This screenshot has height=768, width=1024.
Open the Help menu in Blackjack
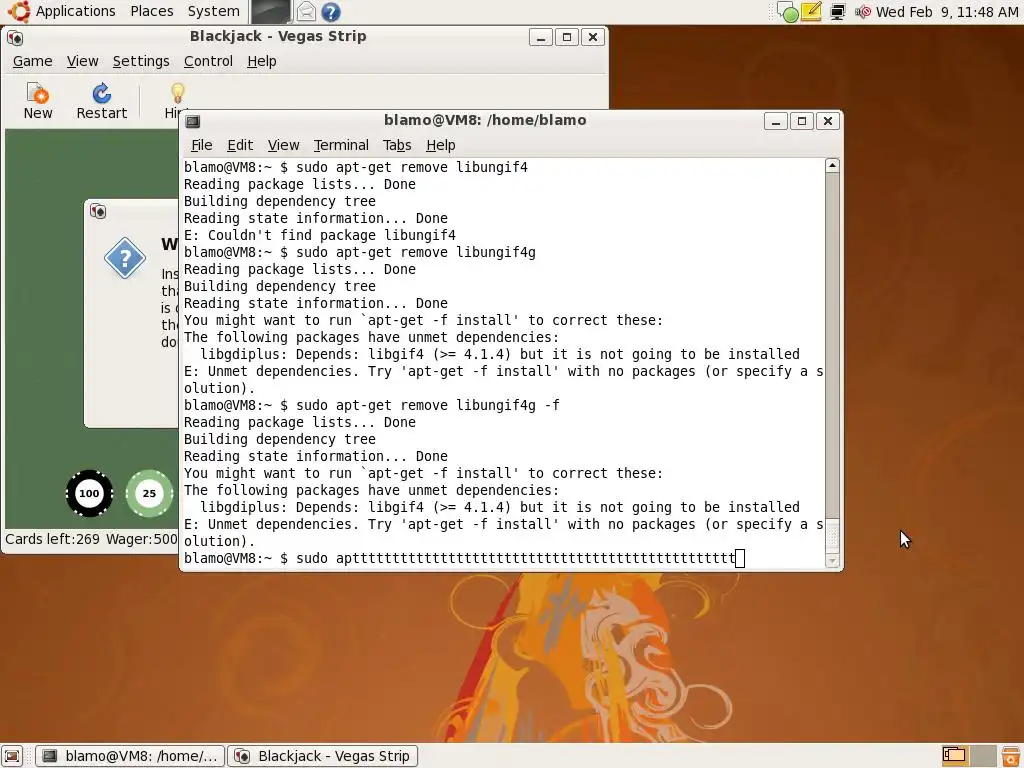tap(262, 61)
